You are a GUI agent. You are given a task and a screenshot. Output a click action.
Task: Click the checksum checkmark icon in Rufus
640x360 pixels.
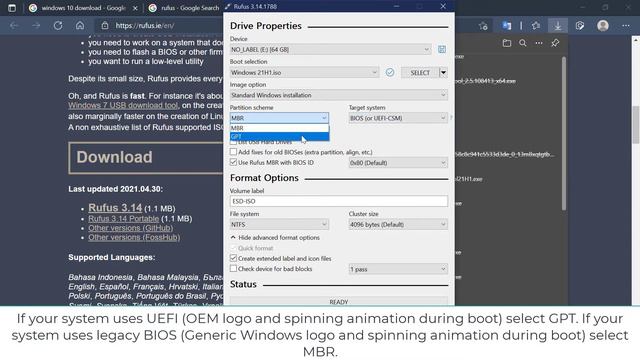point(390,72)
